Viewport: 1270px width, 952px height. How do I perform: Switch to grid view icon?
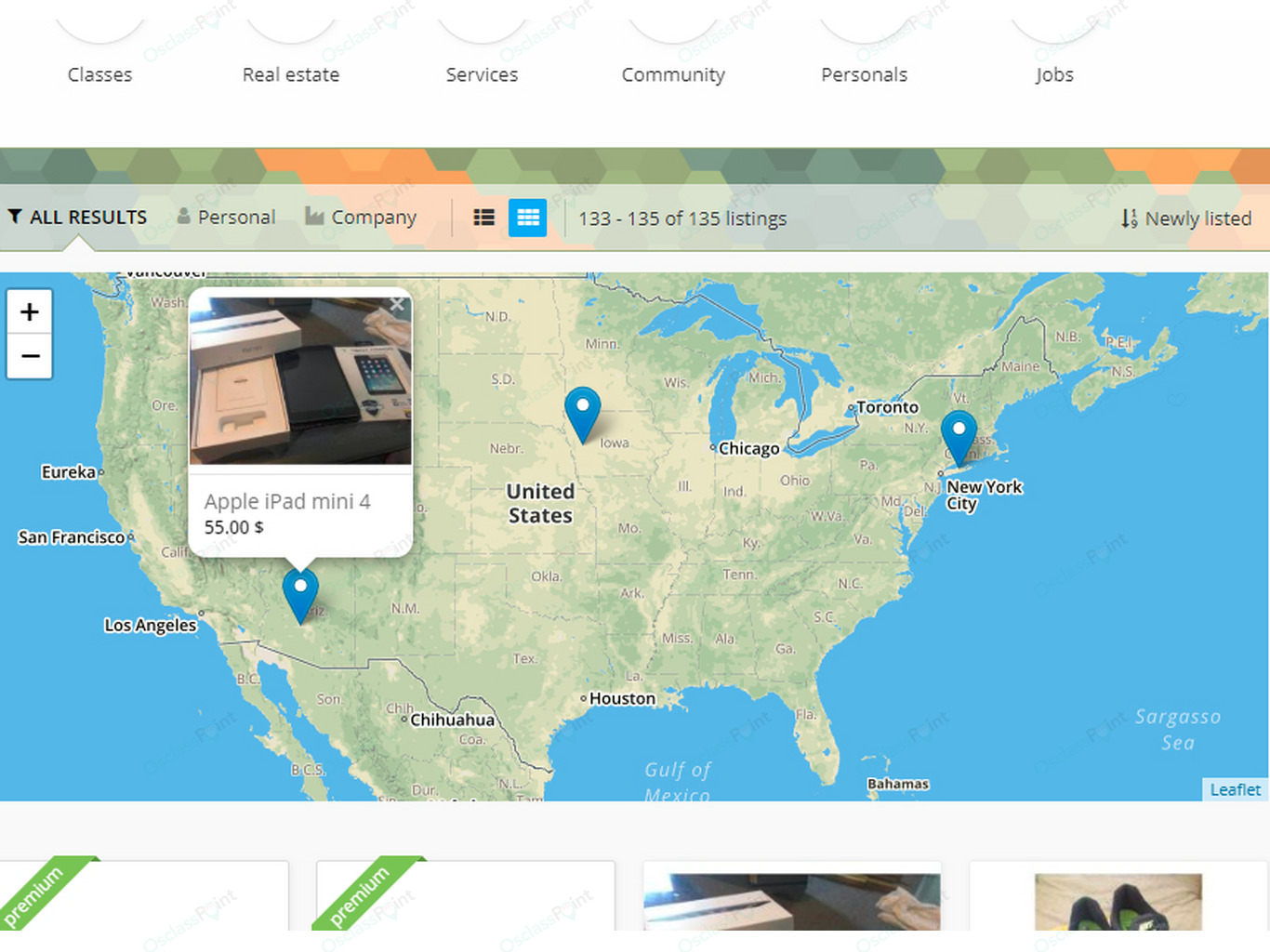click(528, 218)
